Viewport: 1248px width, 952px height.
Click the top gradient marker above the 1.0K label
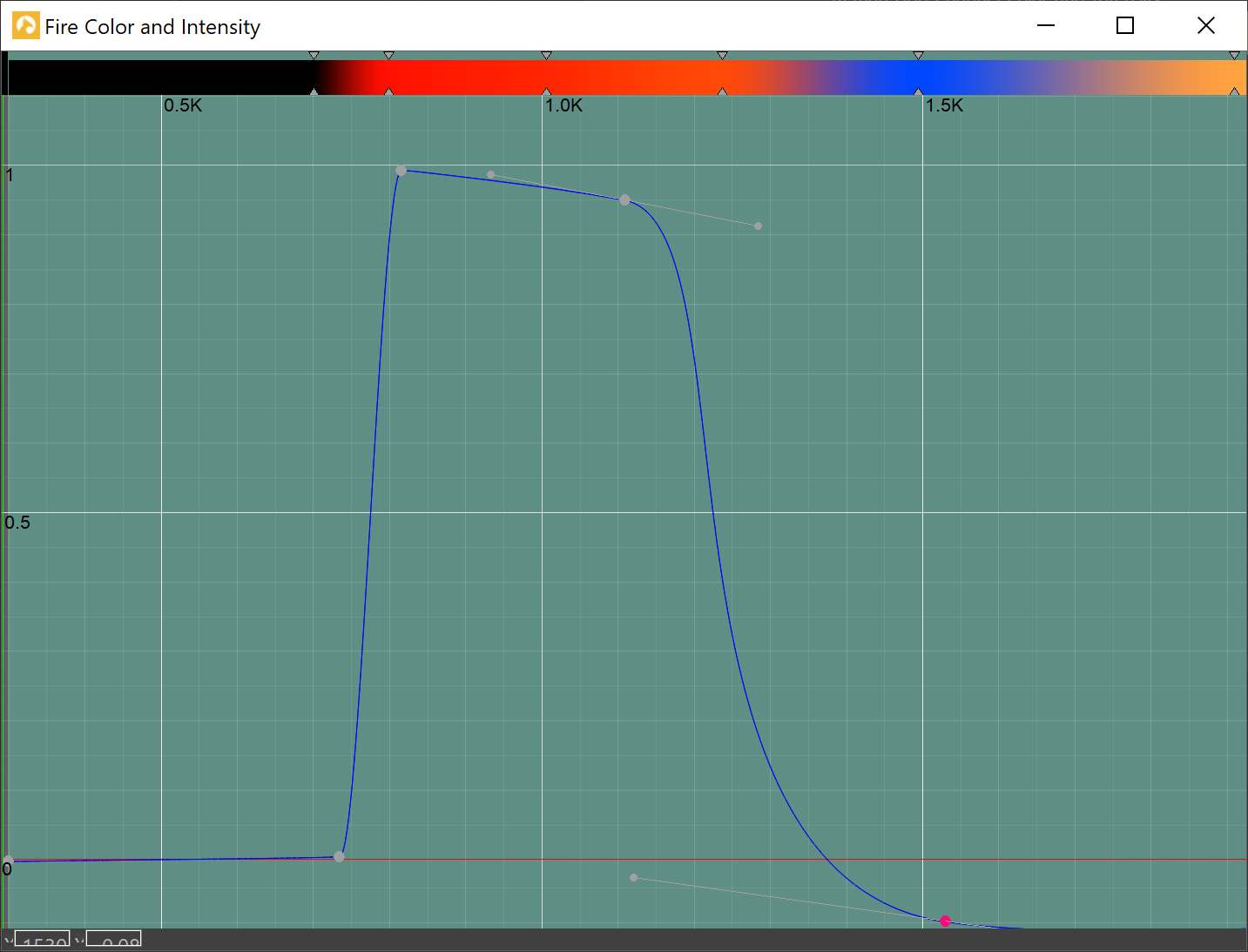click(546, 56)
